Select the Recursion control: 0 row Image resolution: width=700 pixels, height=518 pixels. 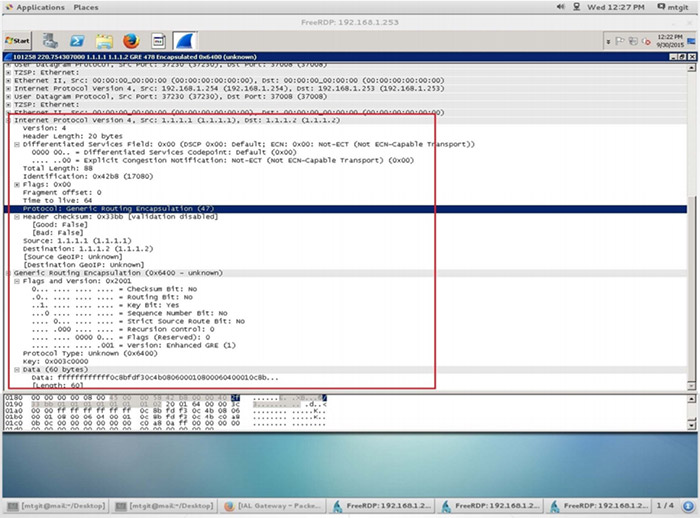click(123, 329)
